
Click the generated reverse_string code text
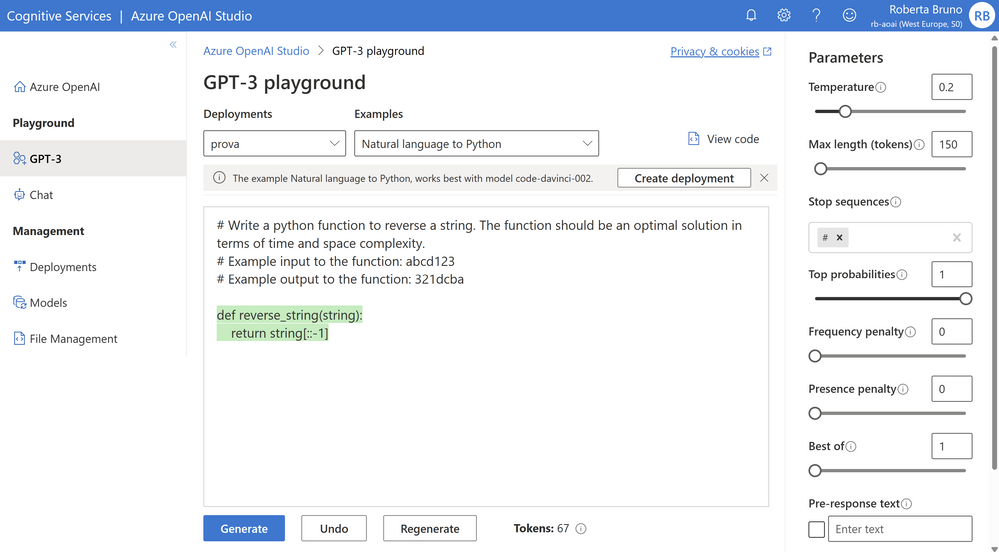click(289, 324)
